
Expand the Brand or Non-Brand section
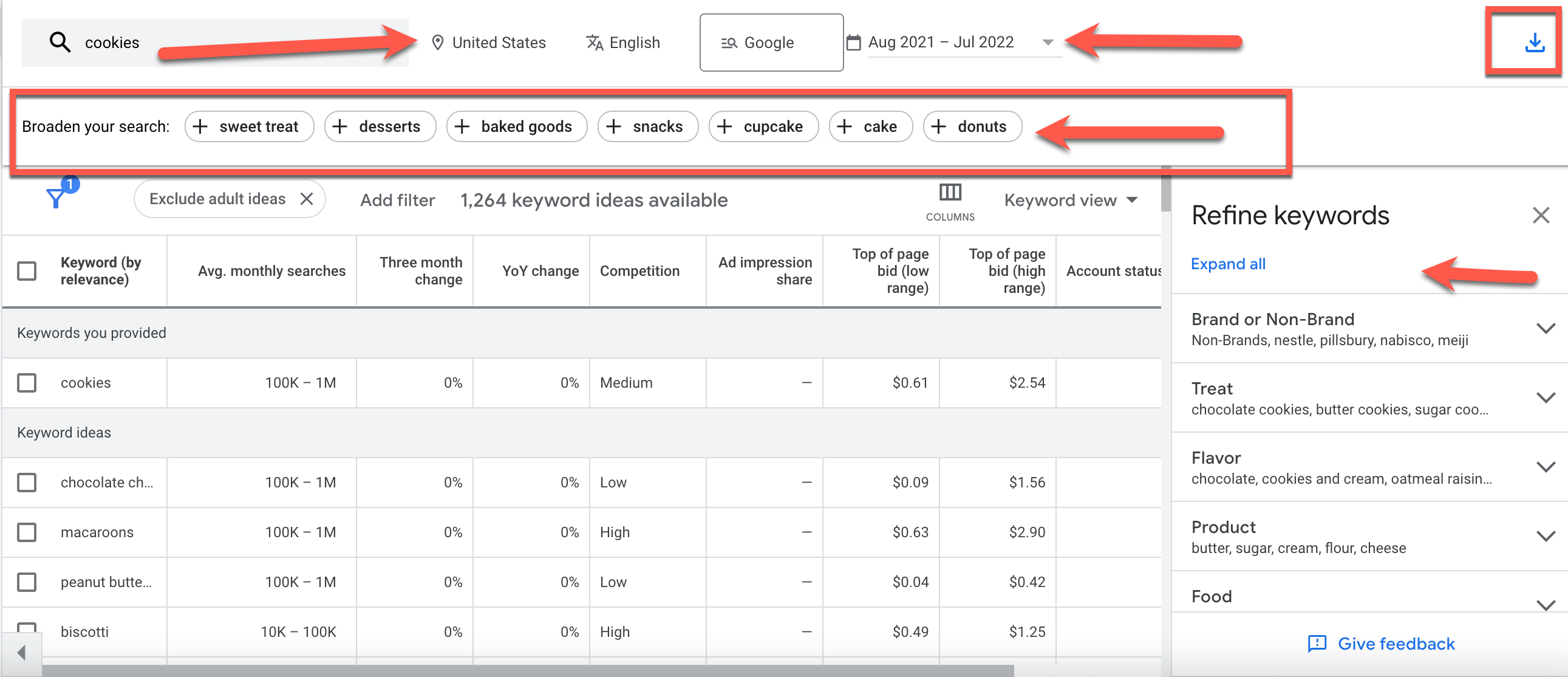[x=1546, y=328]
